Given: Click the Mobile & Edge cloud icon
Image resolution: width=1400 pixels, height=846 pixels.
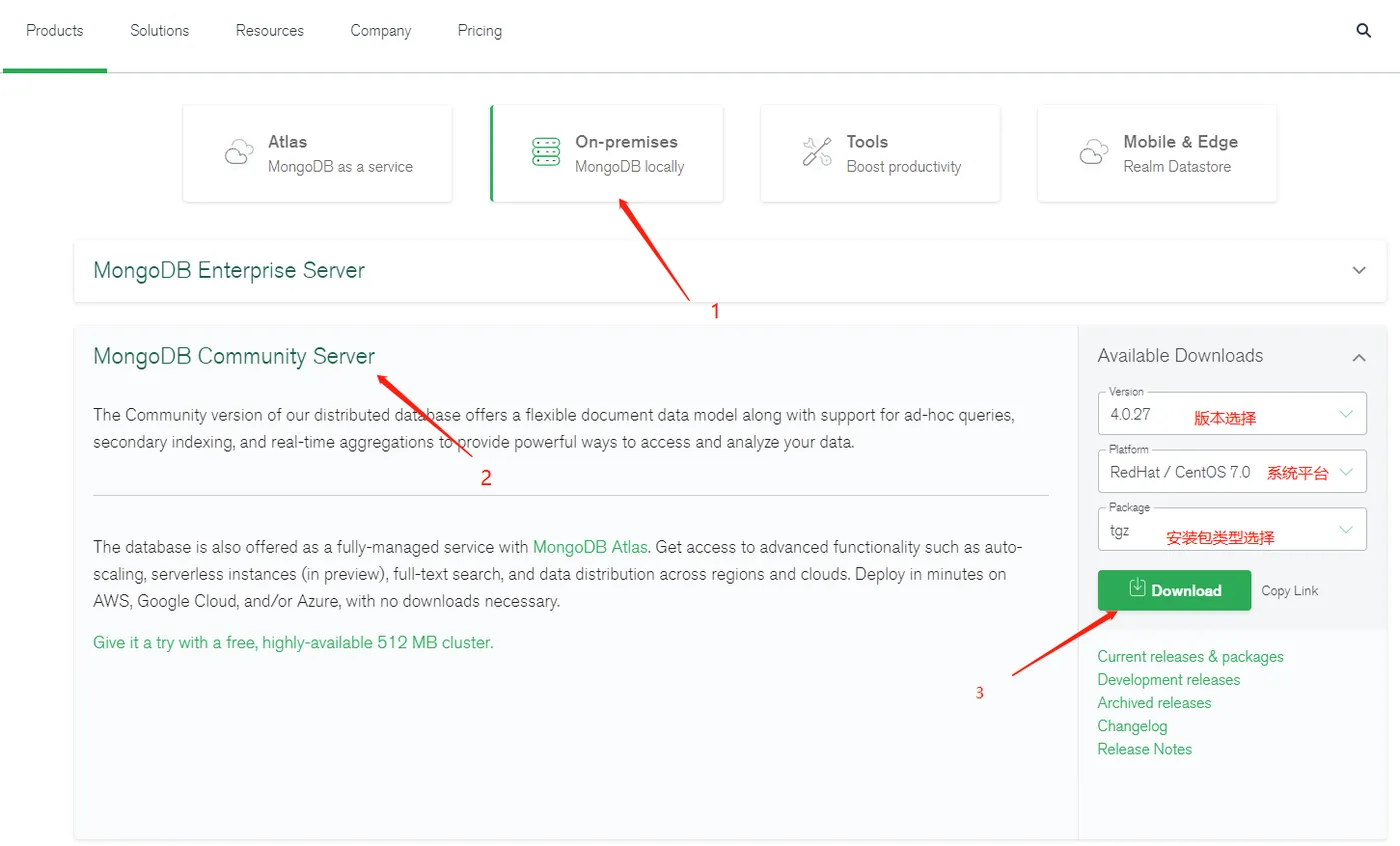Looking at the screenshot, I should click(1093, 153).
